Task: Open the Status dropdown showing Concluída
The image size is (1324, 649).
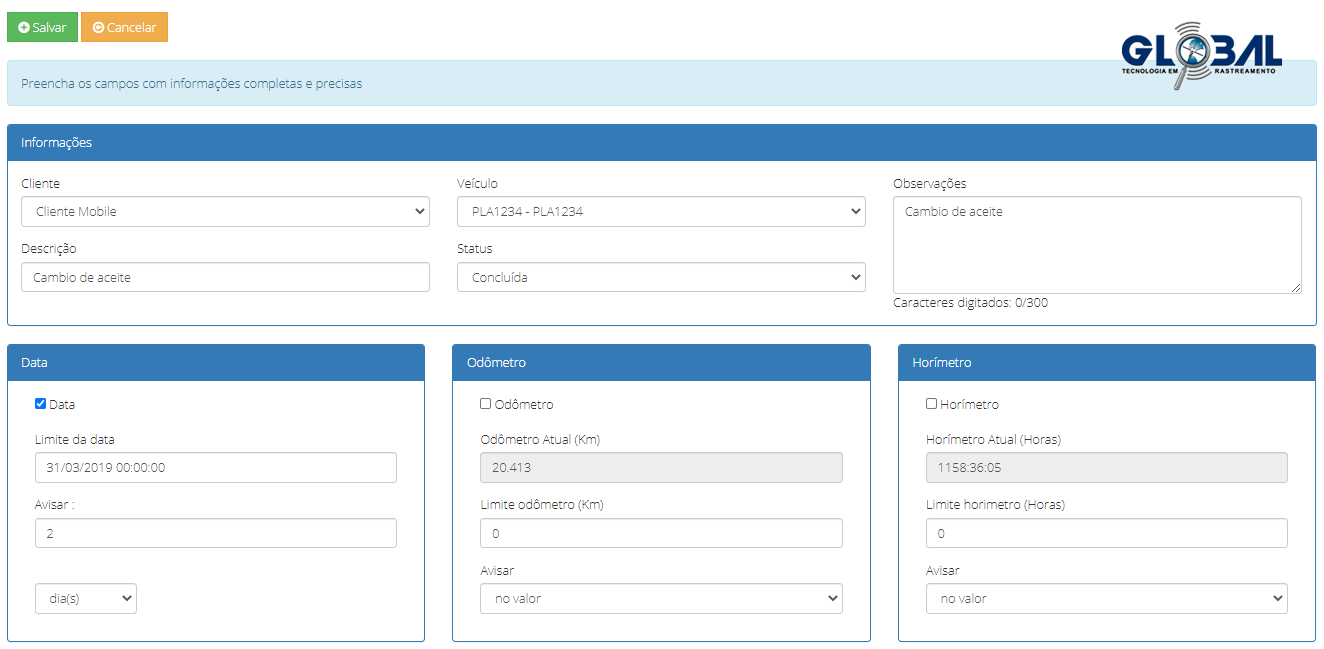Action: point(661,277)
